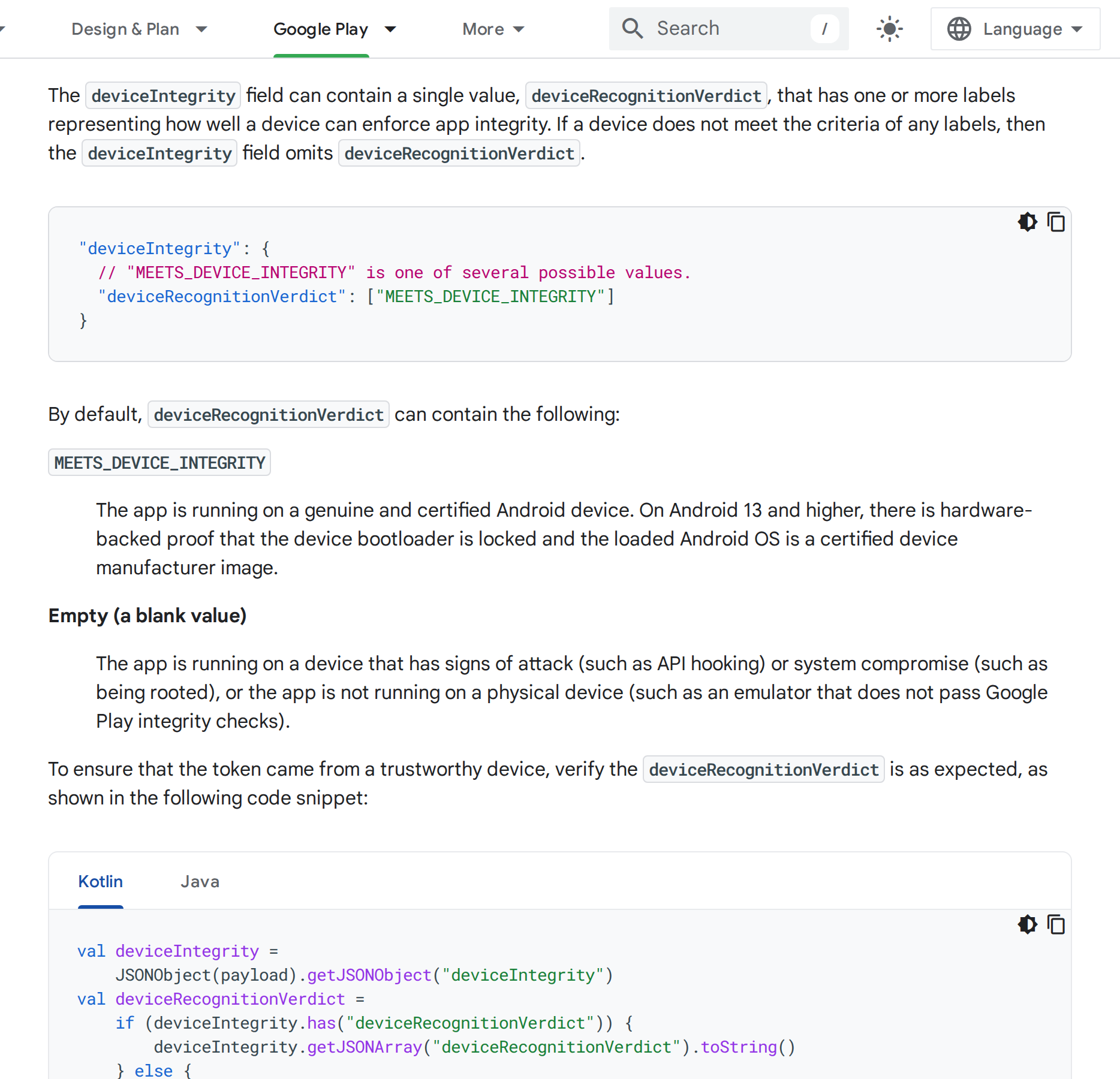
Task: Toggle the site light/dark theme icon
Action: 889,29
